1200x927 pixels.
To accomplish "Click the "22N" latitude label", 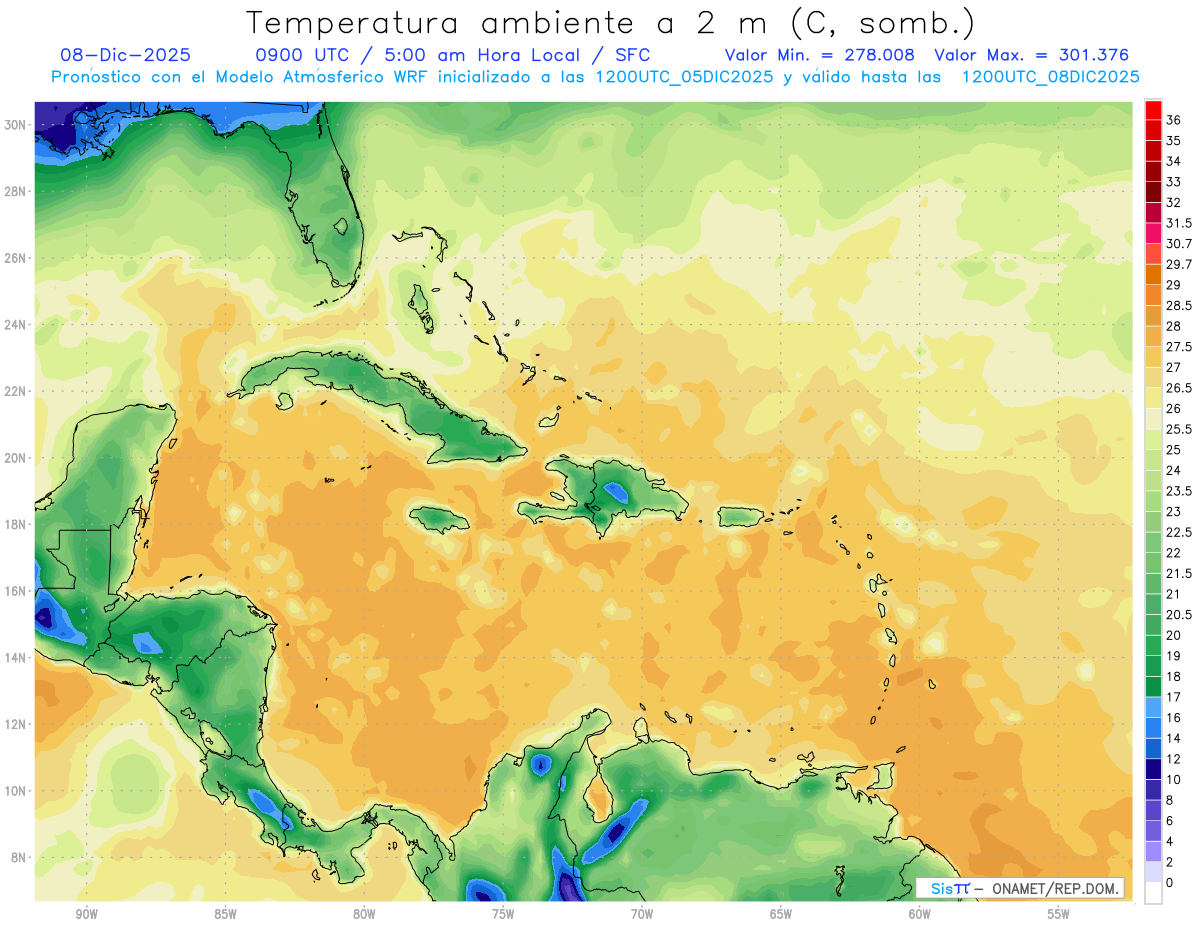I will [16, 391].
